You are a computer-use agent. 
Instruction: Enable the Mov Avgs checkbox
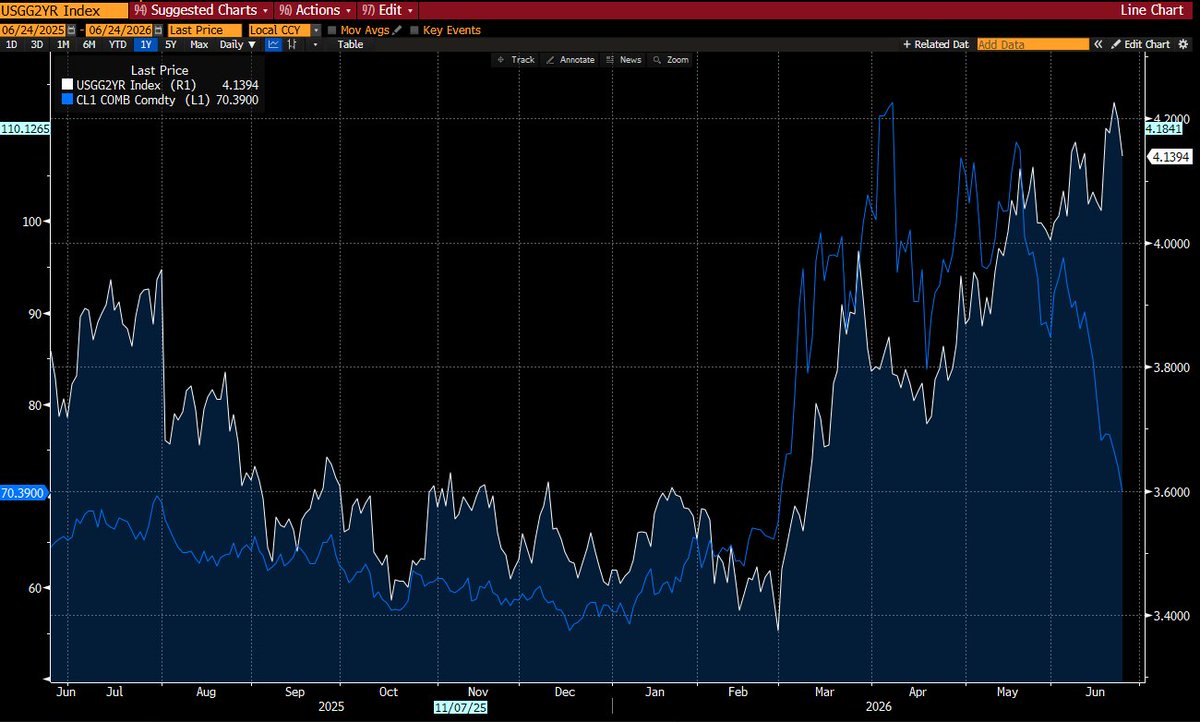[x=332, y=30]
